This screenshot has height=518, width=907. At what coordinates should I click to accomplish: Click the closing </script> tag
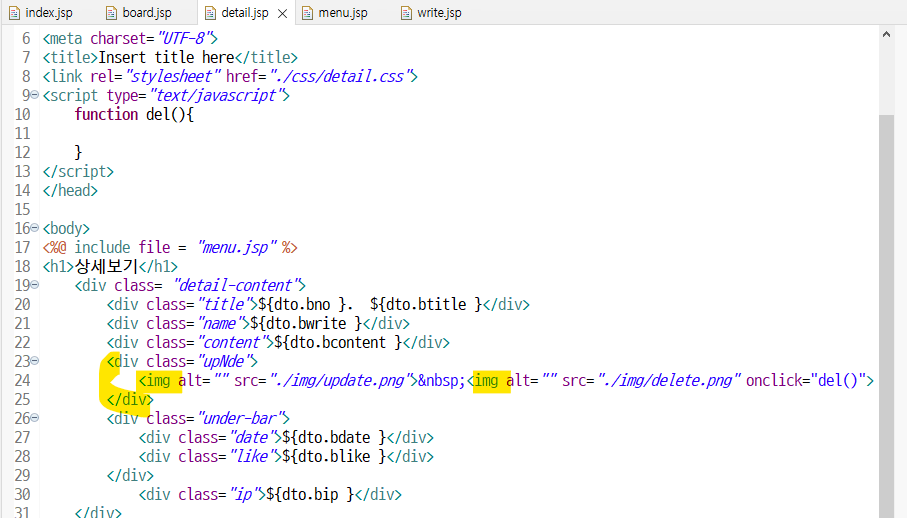pyautogui.click(x=78, y=171)
